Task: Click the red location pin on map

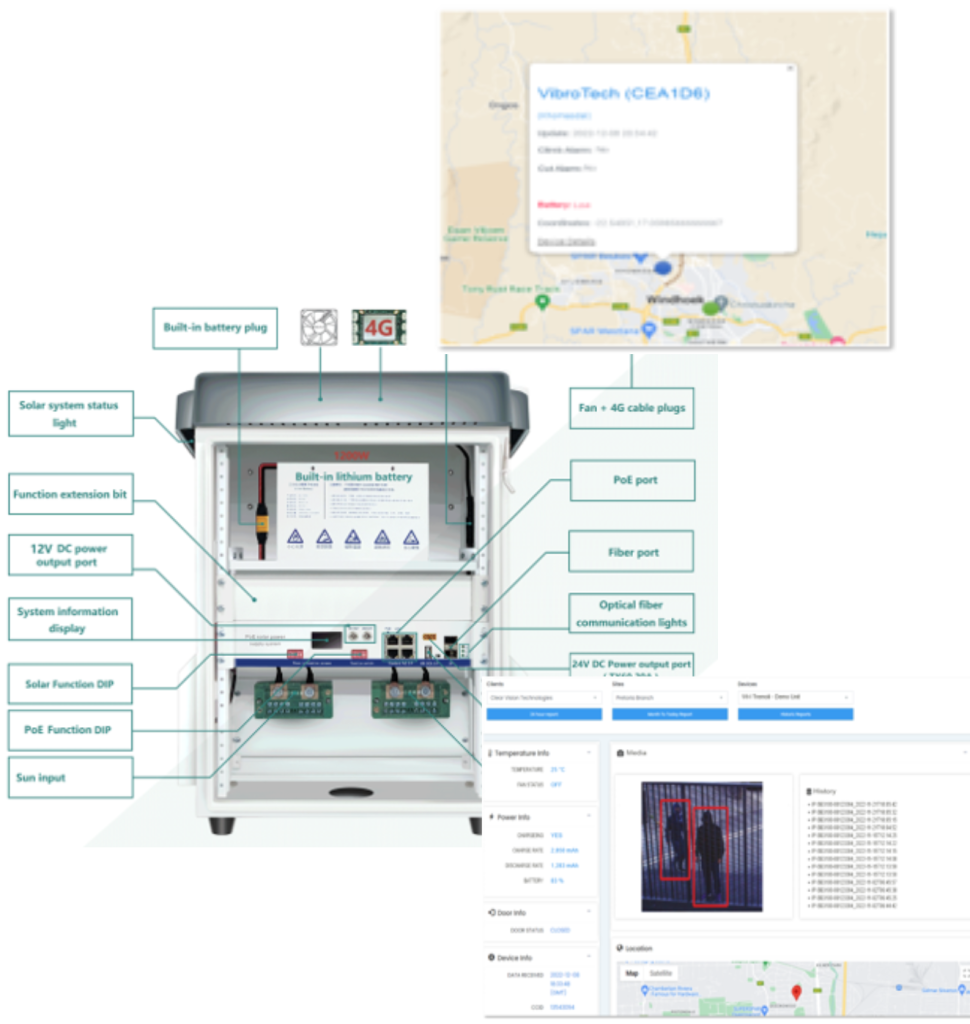Action: tap(796, 992)
